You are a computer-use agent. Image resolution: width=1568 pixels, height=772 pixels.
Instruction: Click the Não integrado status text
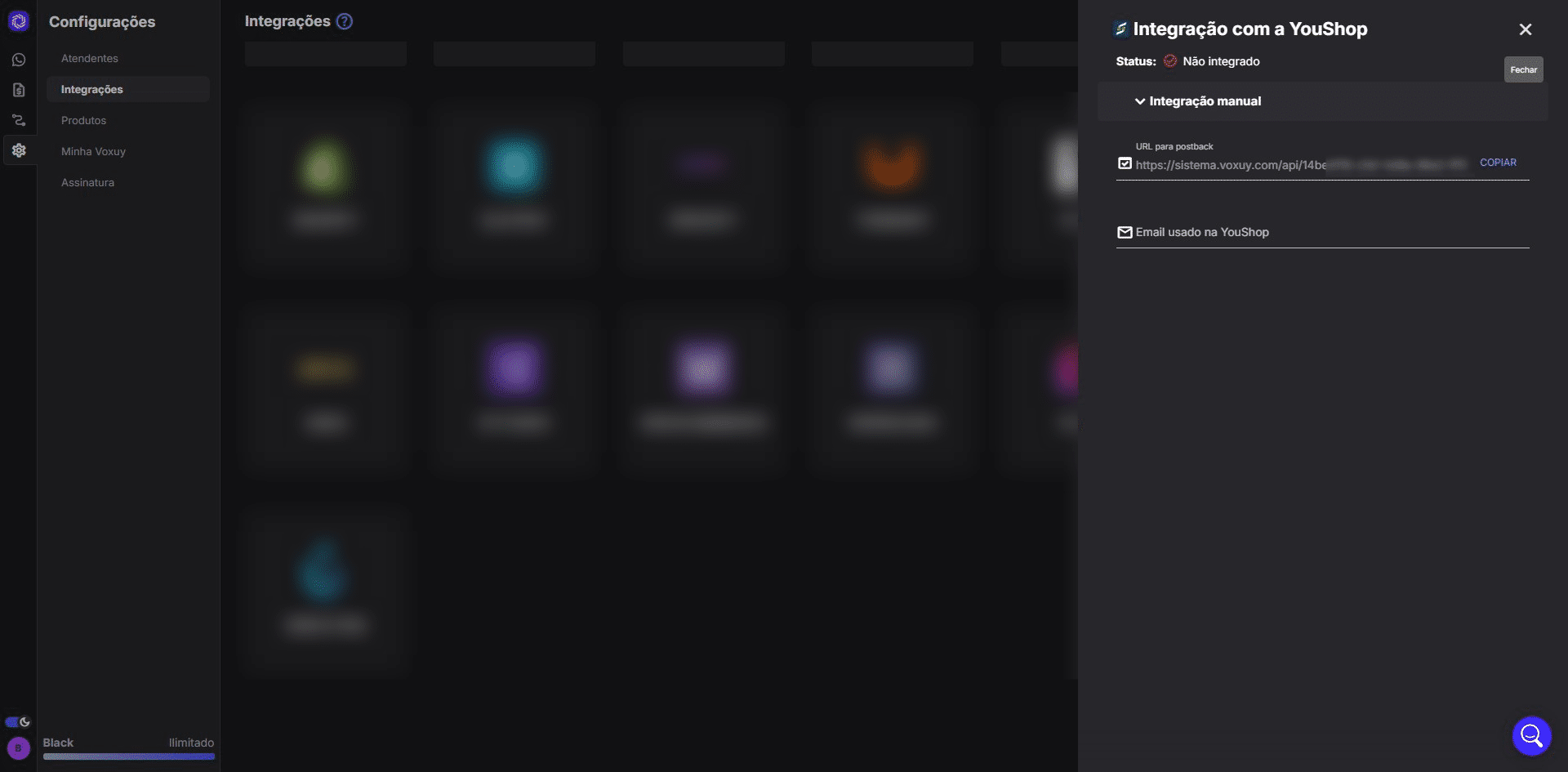tap(1221, 61)
